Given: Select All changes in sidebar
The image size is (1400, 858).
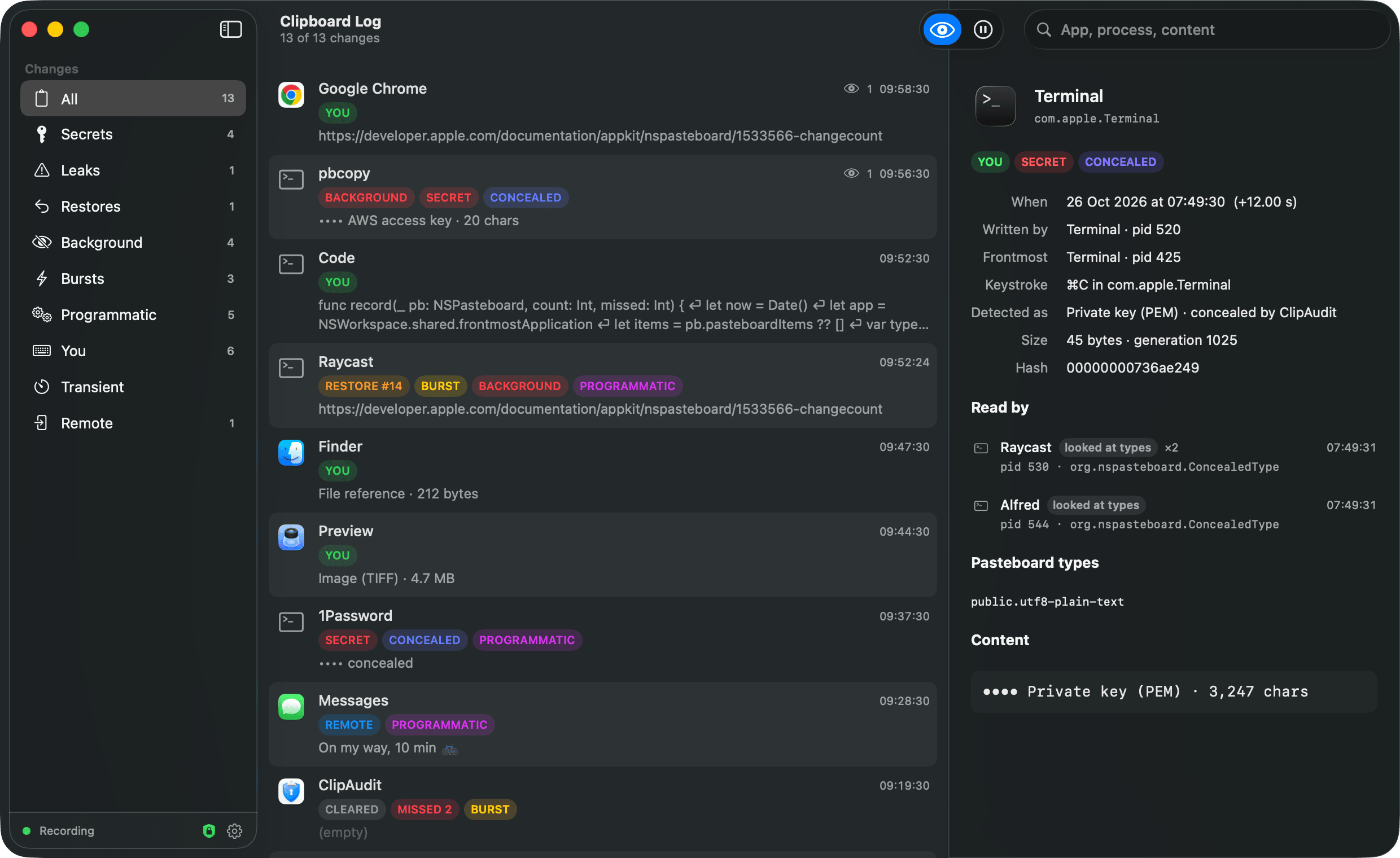Looking at the screenshot, I should (133, 98).
